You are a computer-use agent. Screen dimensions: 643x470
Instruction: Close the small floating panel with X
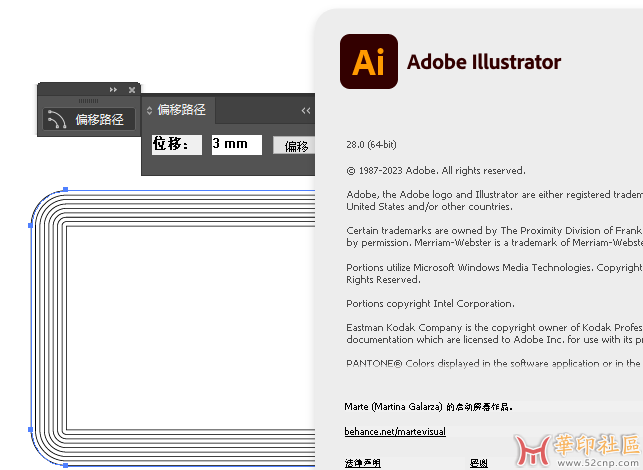point(132,90)
